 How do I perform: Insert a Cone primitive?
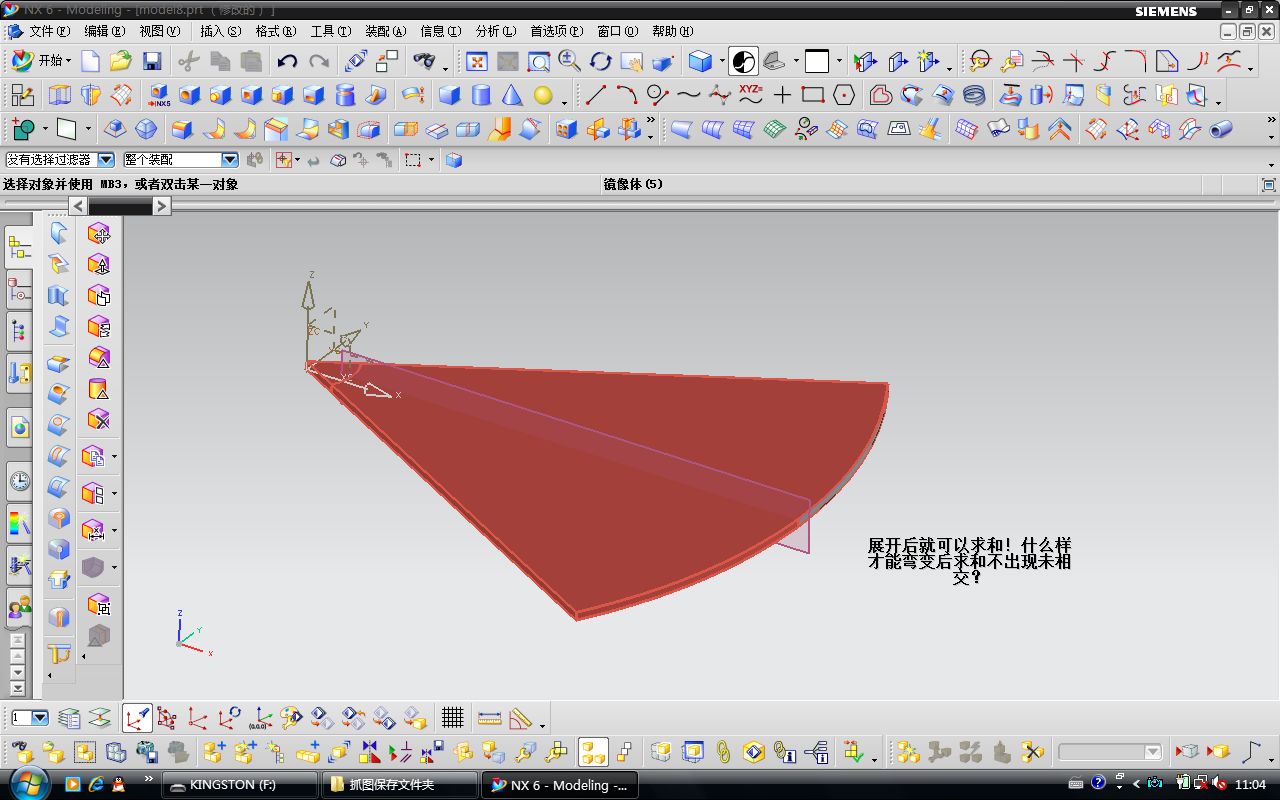[512, 96]
